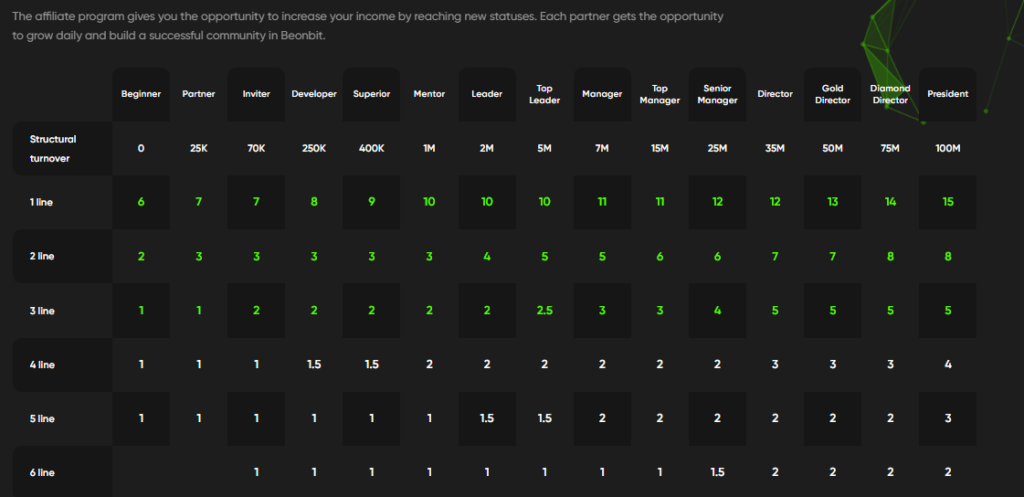Select the 25K structural turnover value
Image resolution: width=1024 pixels, height=497 pixels.
tap(199, 148)
